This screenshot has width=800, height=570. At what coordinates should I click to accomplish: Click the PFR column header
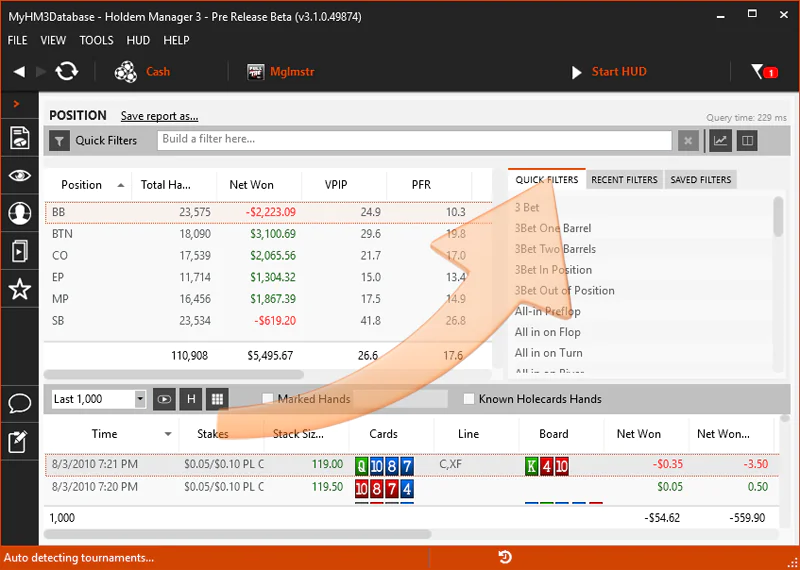(421, 185)
